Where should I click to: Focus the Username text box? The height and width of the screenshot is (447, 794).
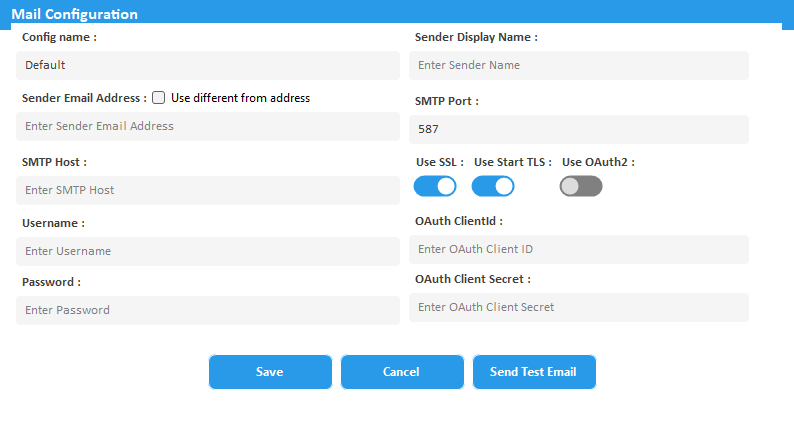pos(207,251)
